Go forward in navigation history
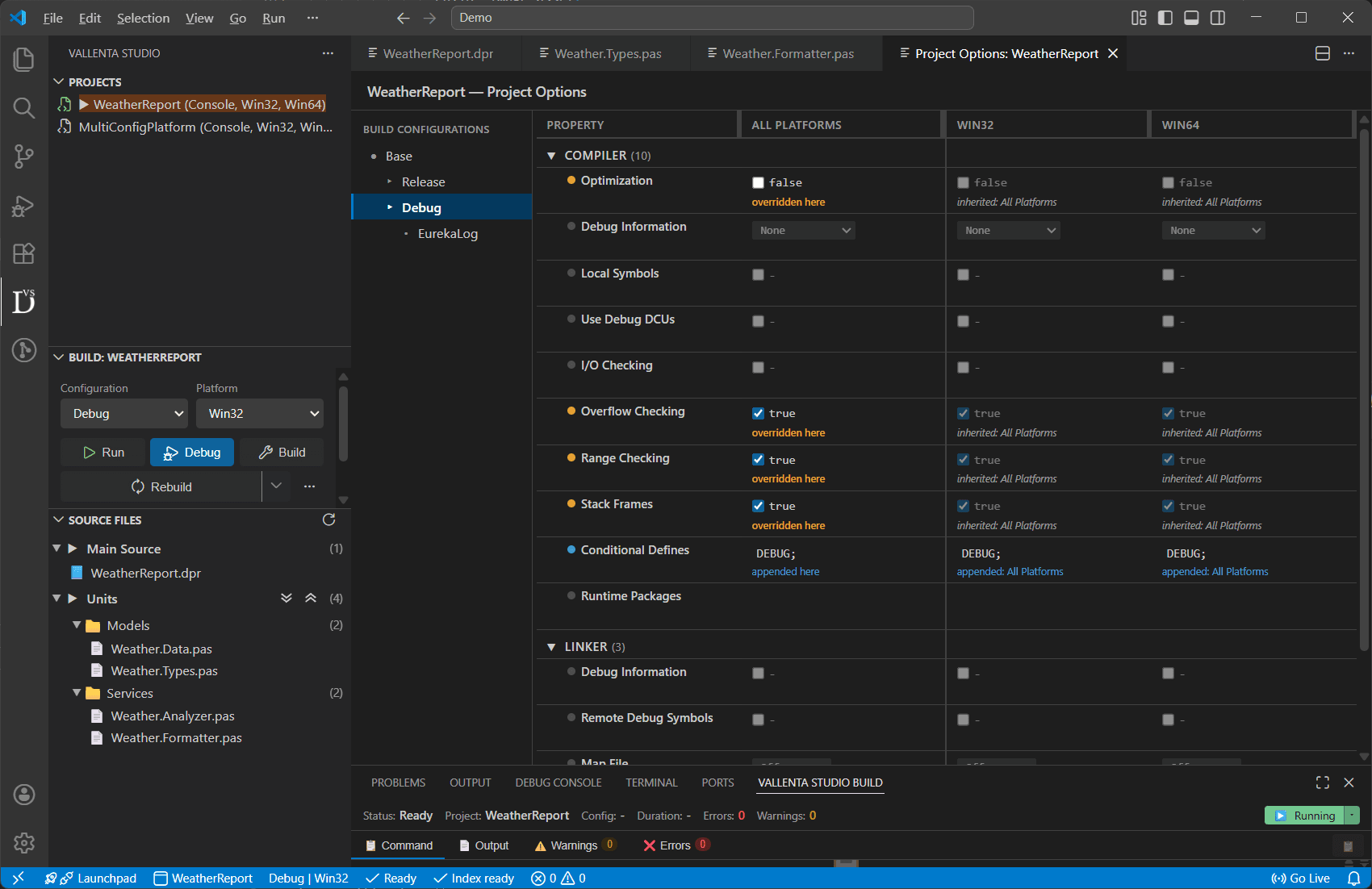Viewport: 1372px width, 889px height. (x=430, y=18)
